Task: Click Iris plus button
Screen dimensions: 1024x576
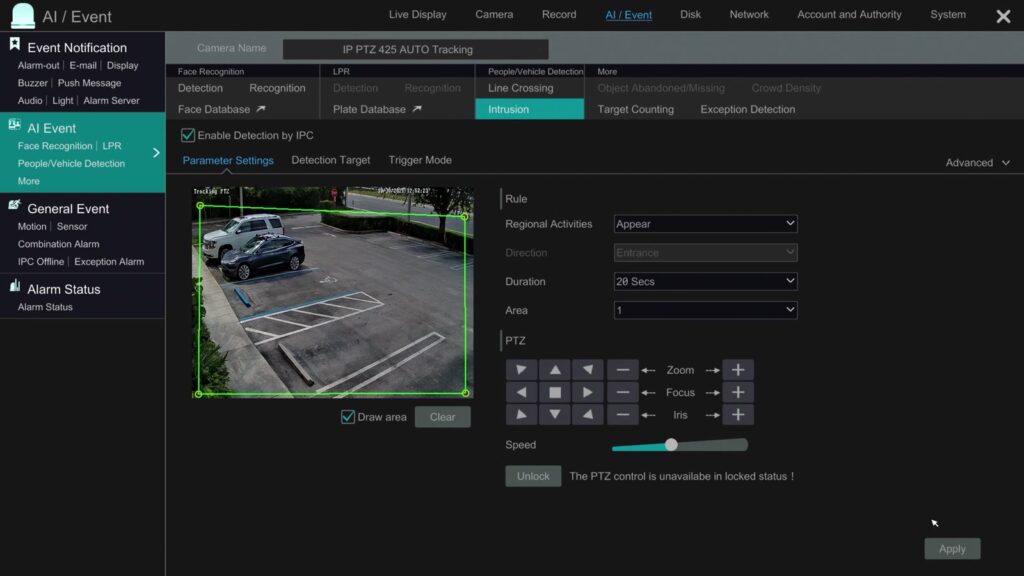Action: (738, 415)
